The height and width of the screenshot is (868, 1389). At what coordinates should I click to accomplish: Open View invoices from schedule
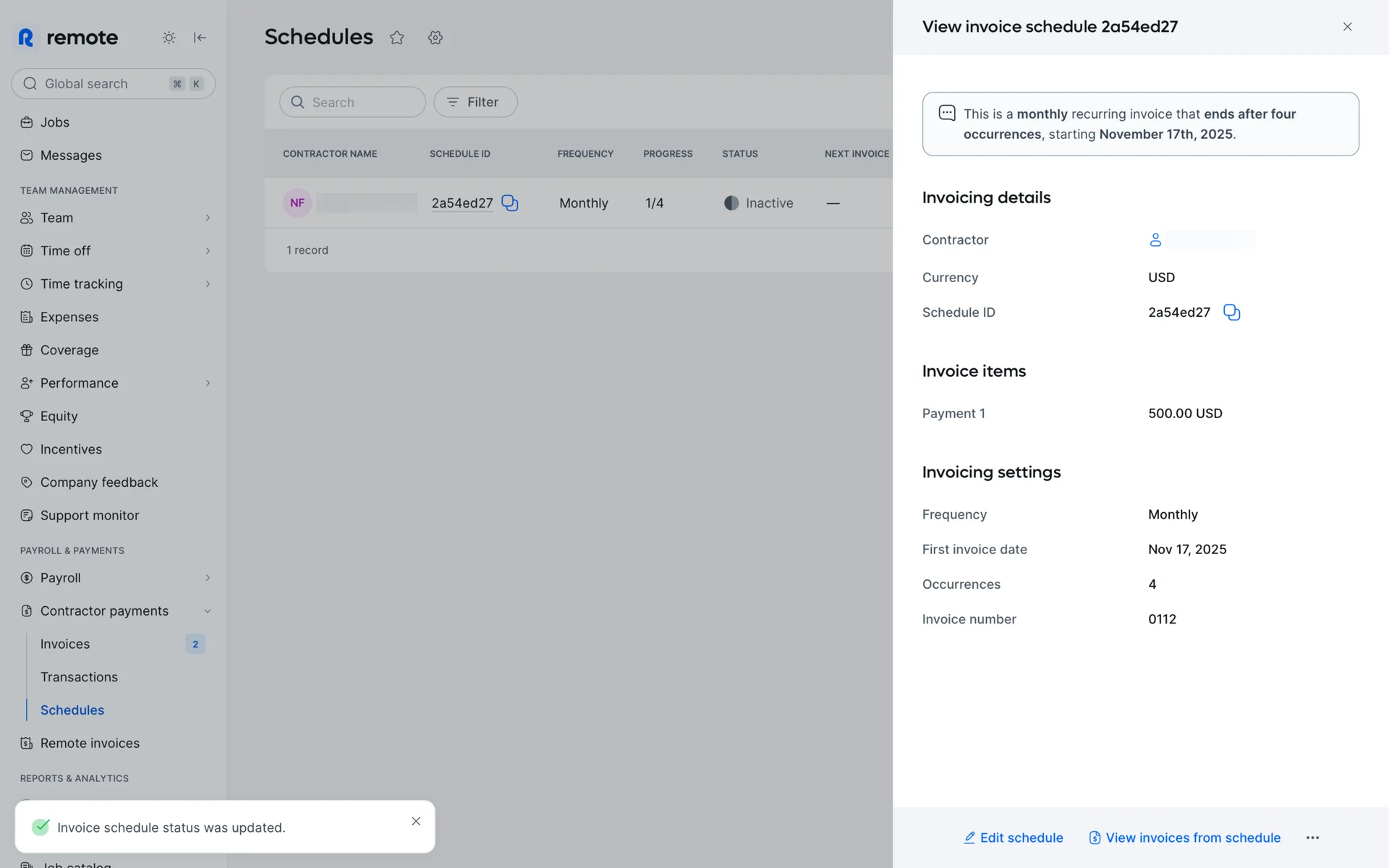tap(1184, 838)
